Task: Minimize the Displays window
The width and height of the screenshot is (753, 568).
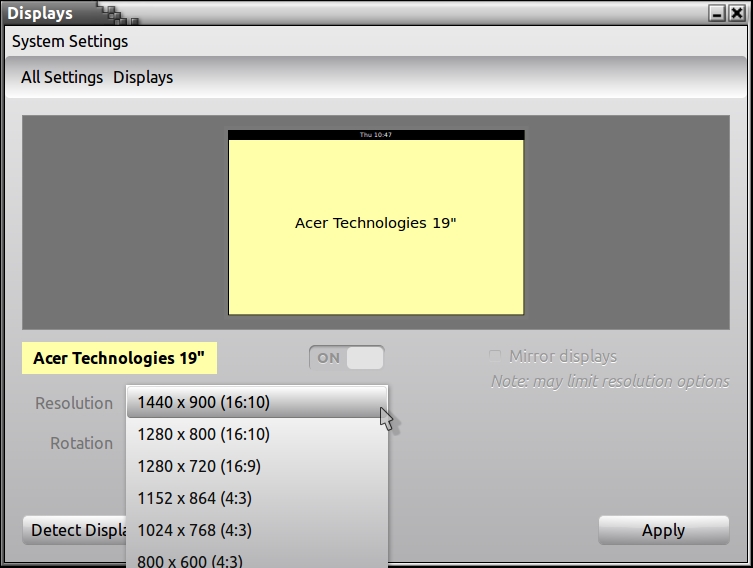Action: (717, 13)
